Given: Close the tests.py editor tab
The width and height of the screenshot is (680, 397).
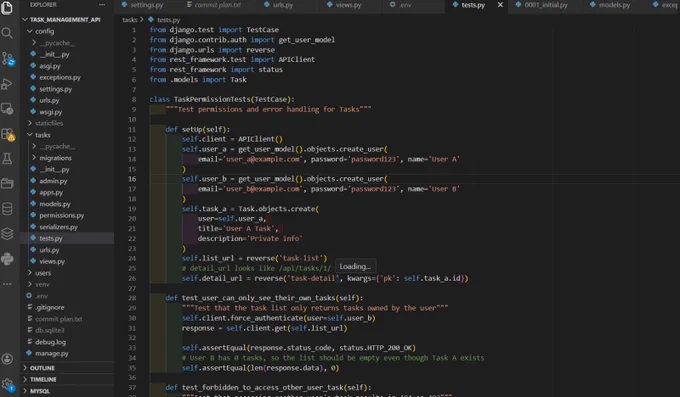Looking at the screenshot, I should [x=500, y=5].
